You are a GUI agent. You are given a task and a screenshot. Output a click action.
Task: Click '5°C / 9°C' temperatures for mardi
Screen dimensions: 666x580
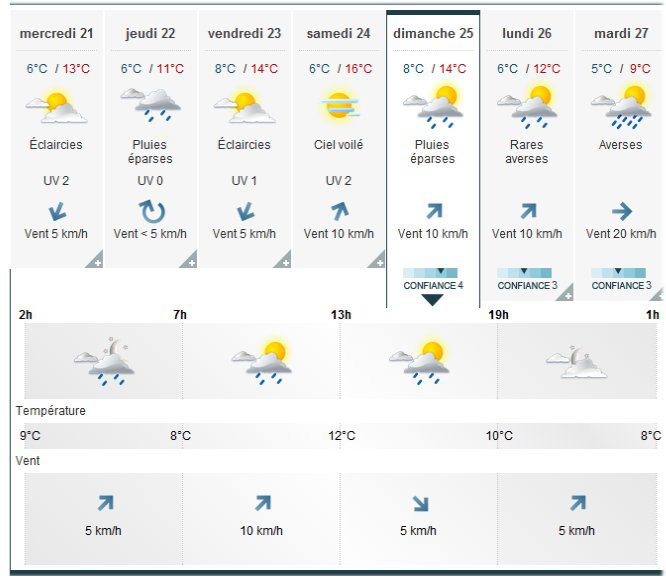click(621, 68)
